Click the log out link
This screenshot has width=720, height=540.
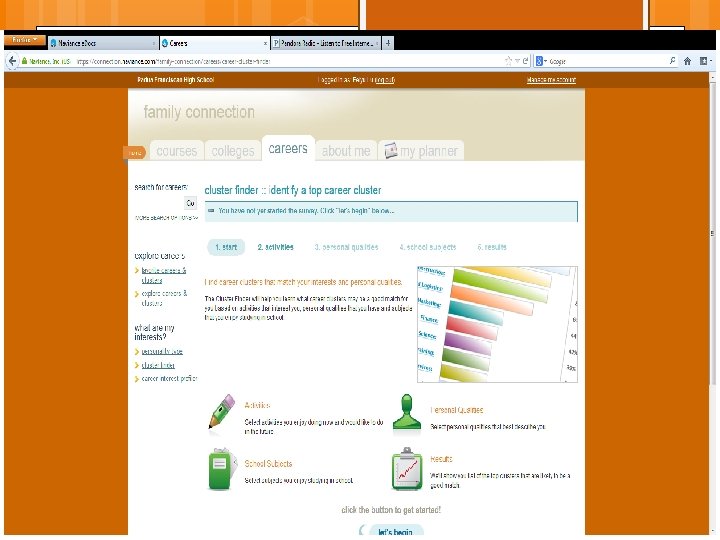[385, 80]
